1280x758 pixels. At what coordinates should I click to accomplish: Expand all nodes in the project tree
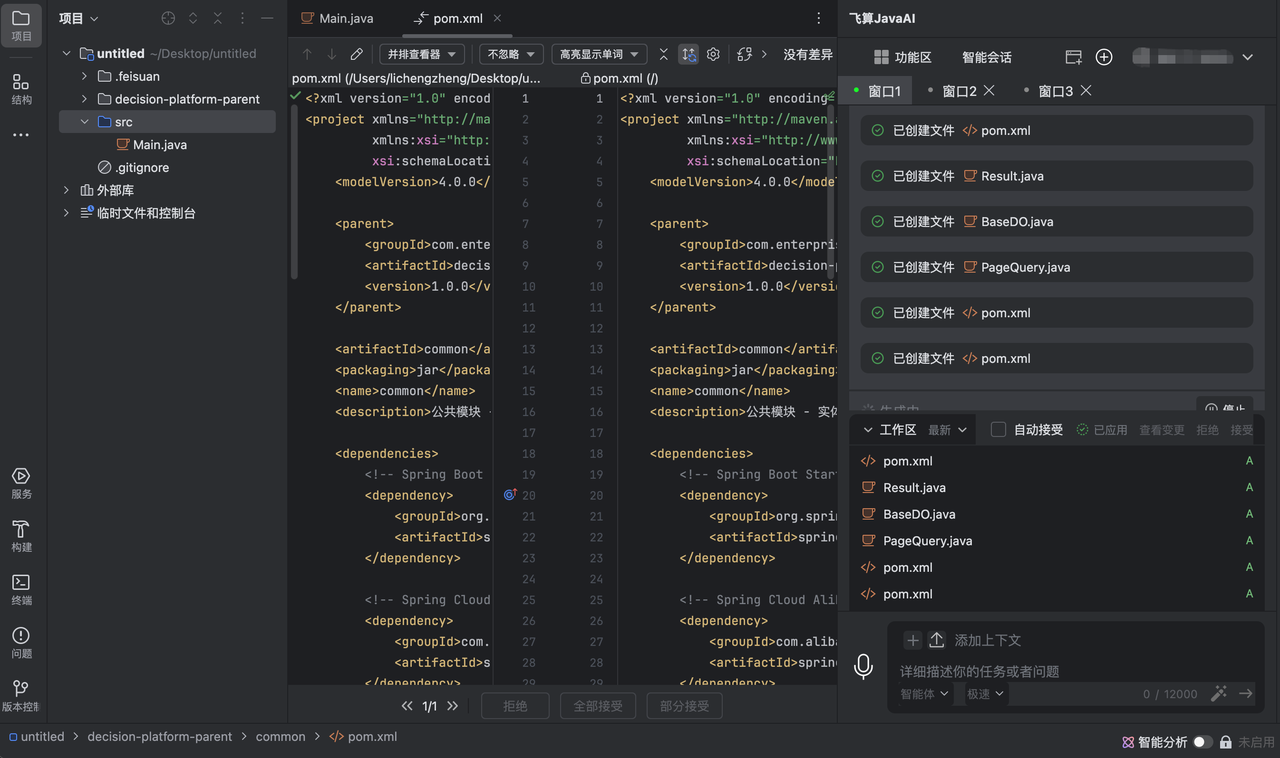click(x=193, y=18)
